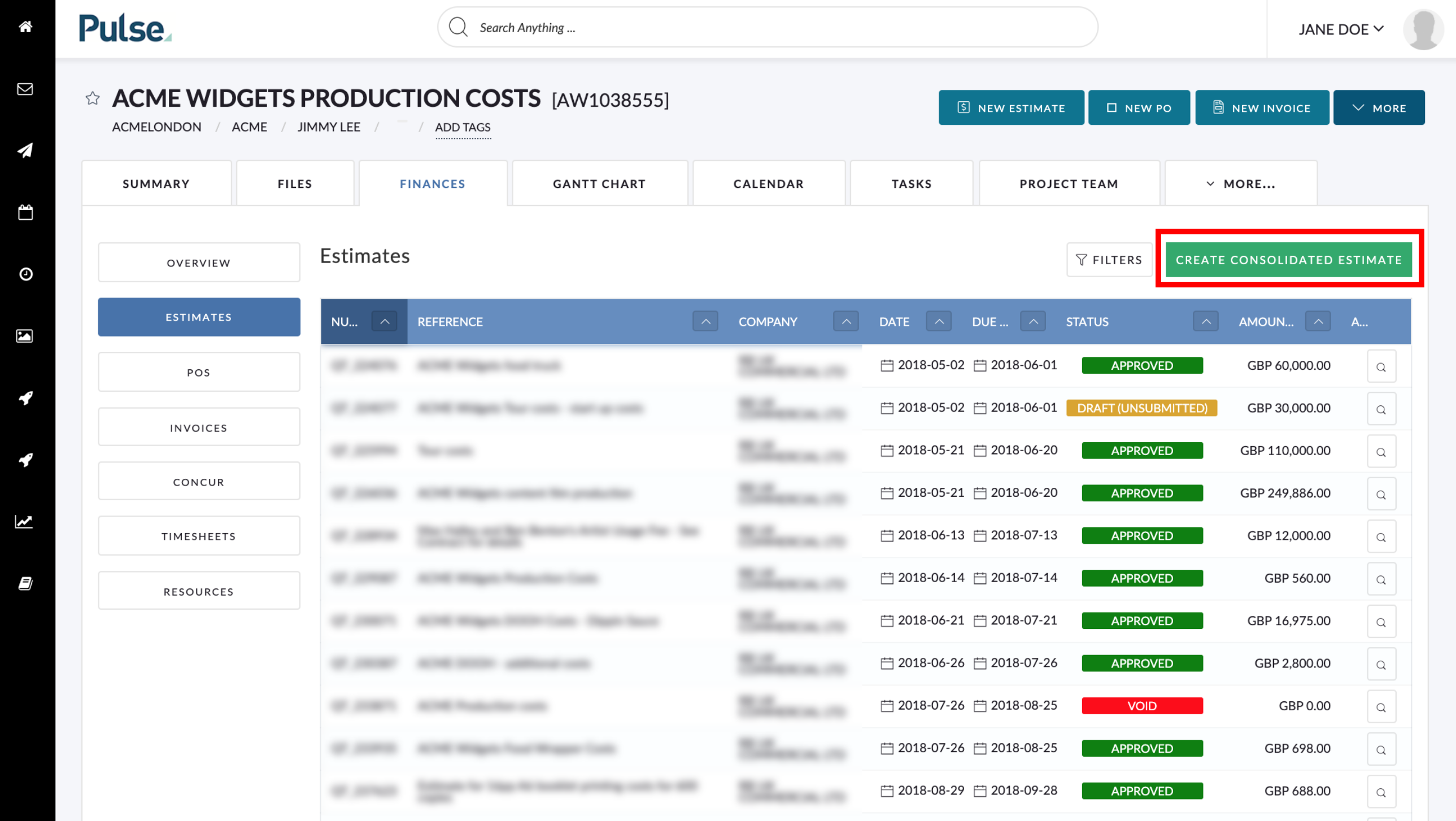
Task: View estimate of GBP 560.00
Action: pyautogui.click(x=1381, y=579)
